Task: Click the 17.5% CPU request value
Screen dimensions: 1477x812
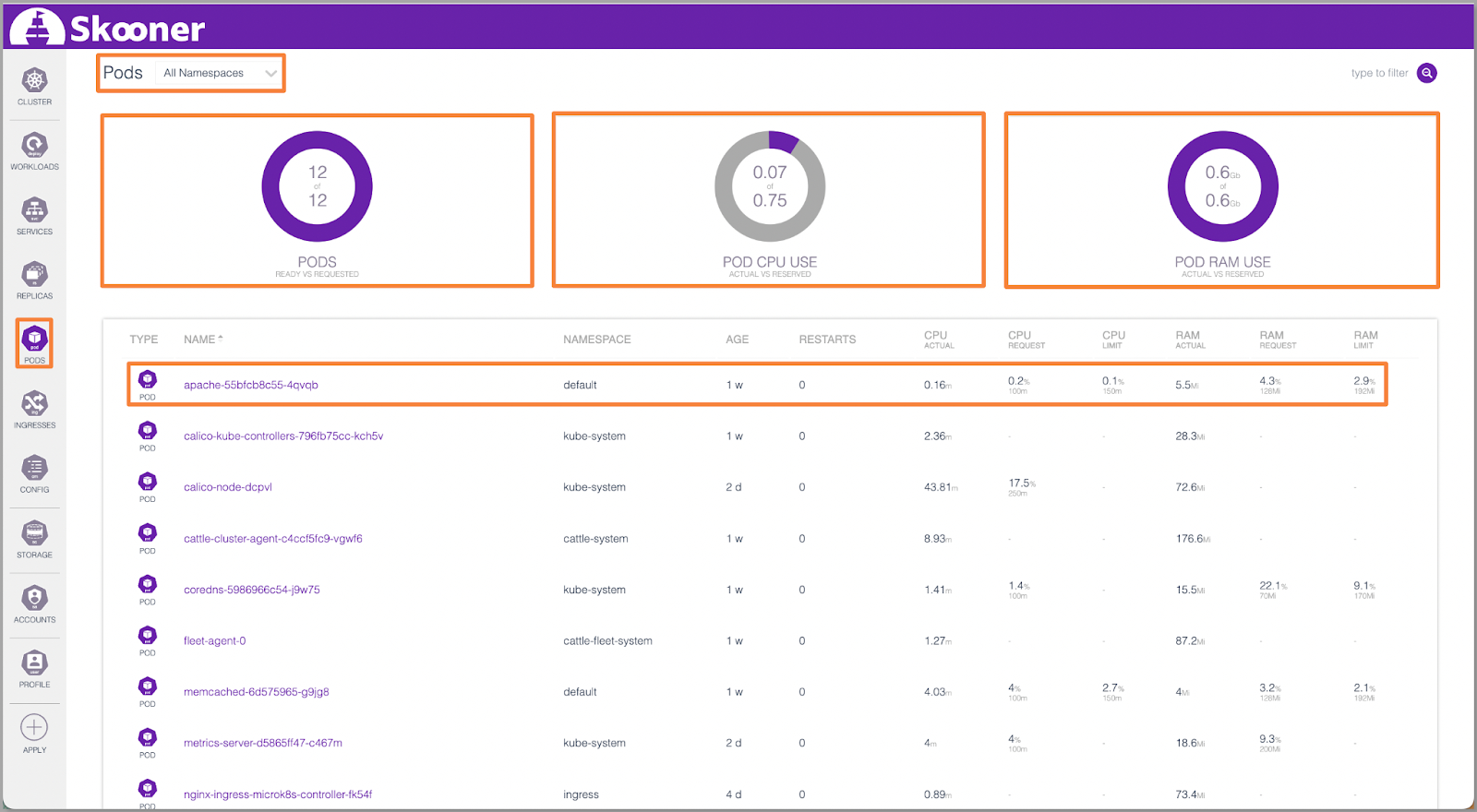Action: 1021,484
